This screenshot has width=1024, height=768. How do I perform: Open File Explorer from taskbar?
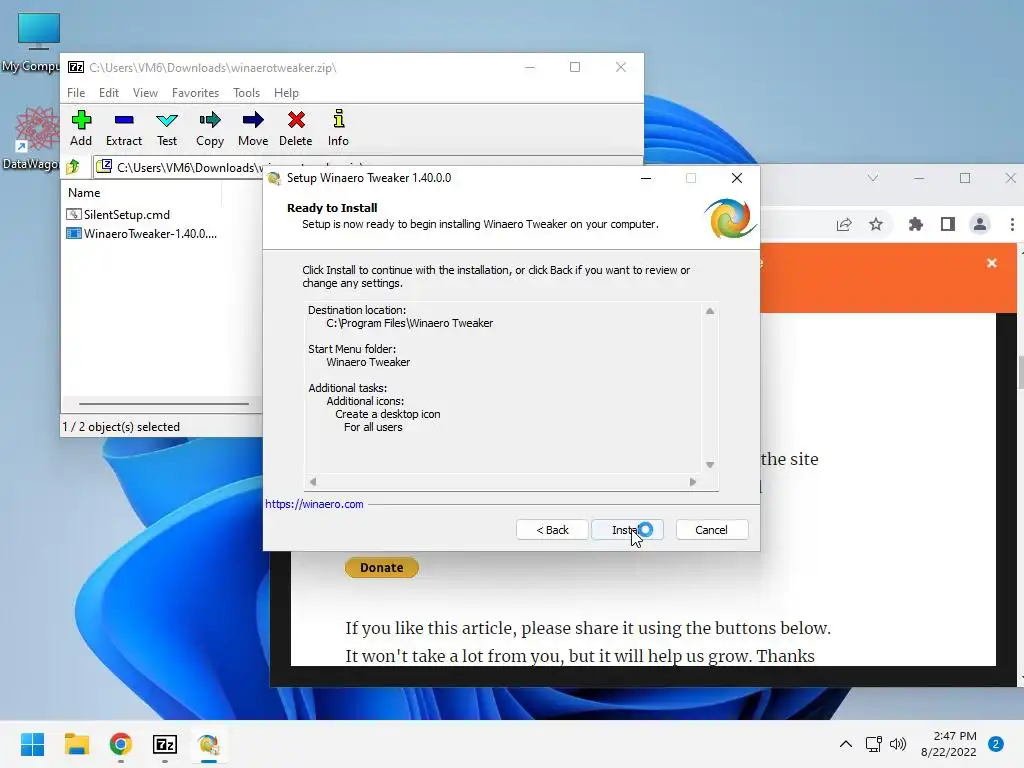(x=76, y=744)
